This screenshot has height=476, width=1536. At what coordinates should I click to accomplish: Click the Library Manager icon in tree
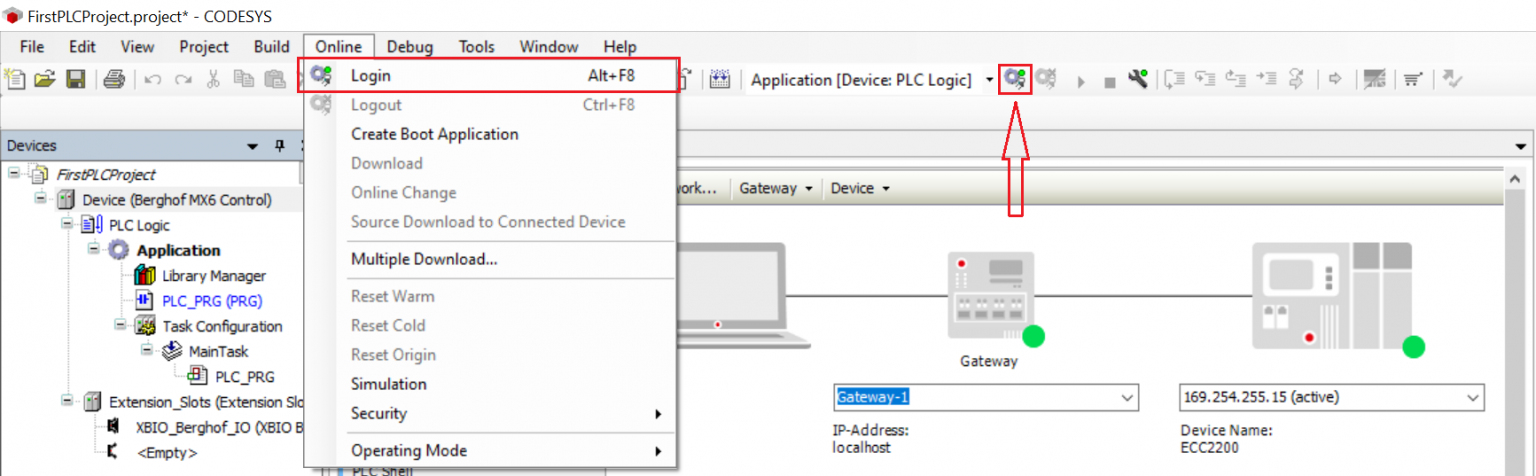pos(145,275)
